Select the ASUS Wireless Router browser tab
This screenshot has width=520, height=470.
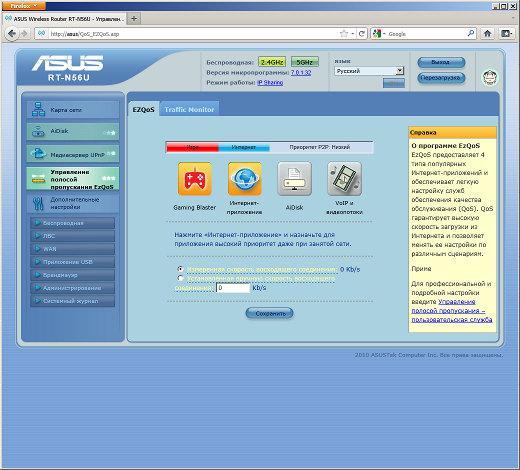[x=65, y=19]
